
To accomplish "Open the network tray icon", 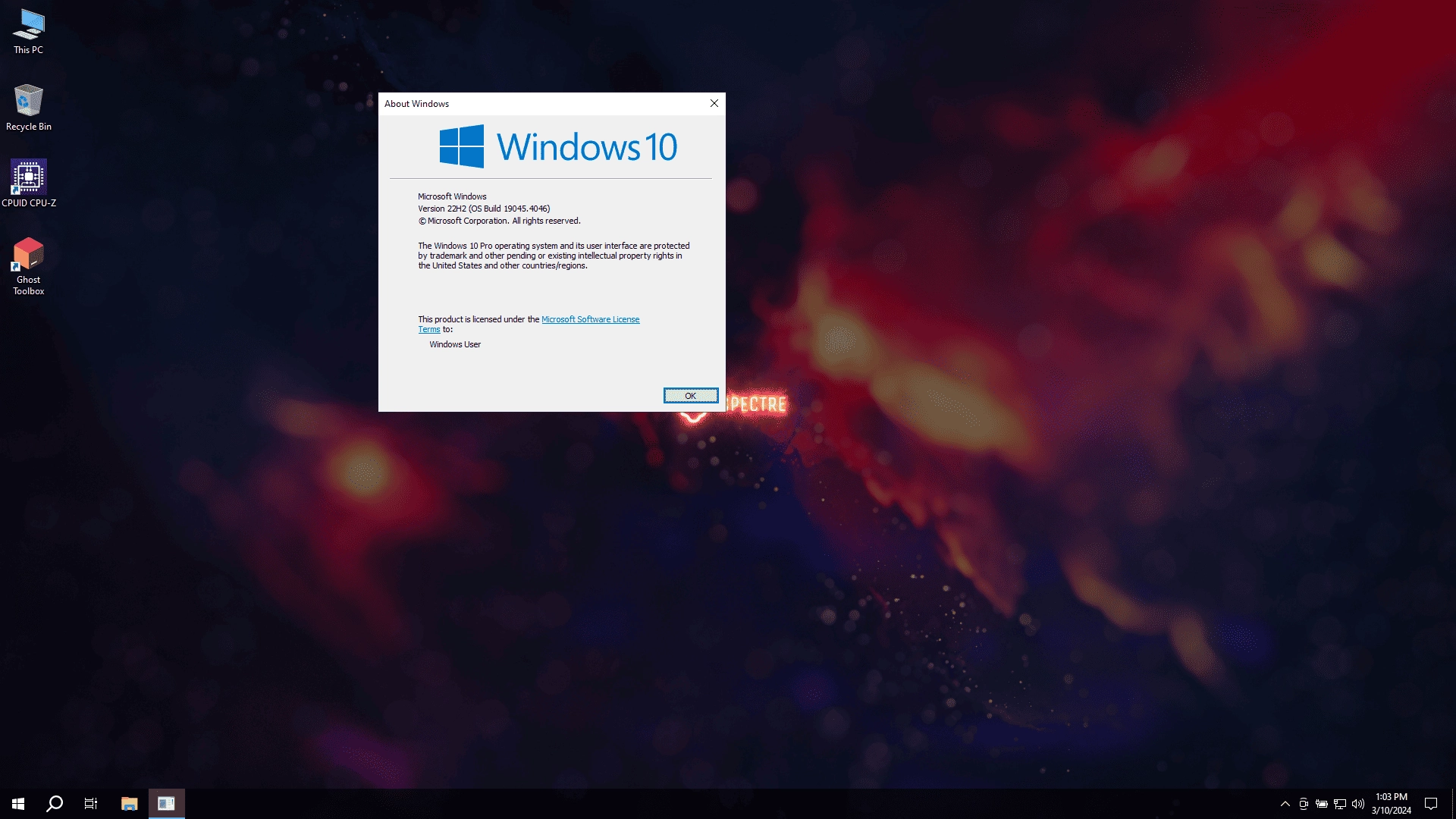I will click(1340, 804).
